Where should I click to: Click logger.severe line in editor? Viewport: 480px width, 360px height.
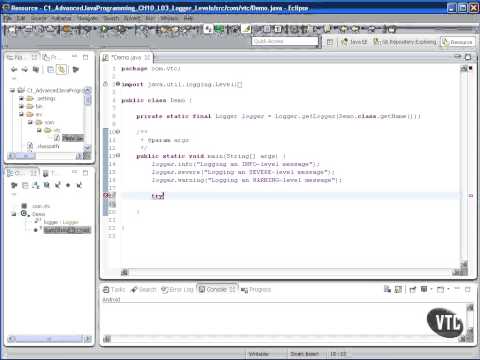[x=243, y=172]
